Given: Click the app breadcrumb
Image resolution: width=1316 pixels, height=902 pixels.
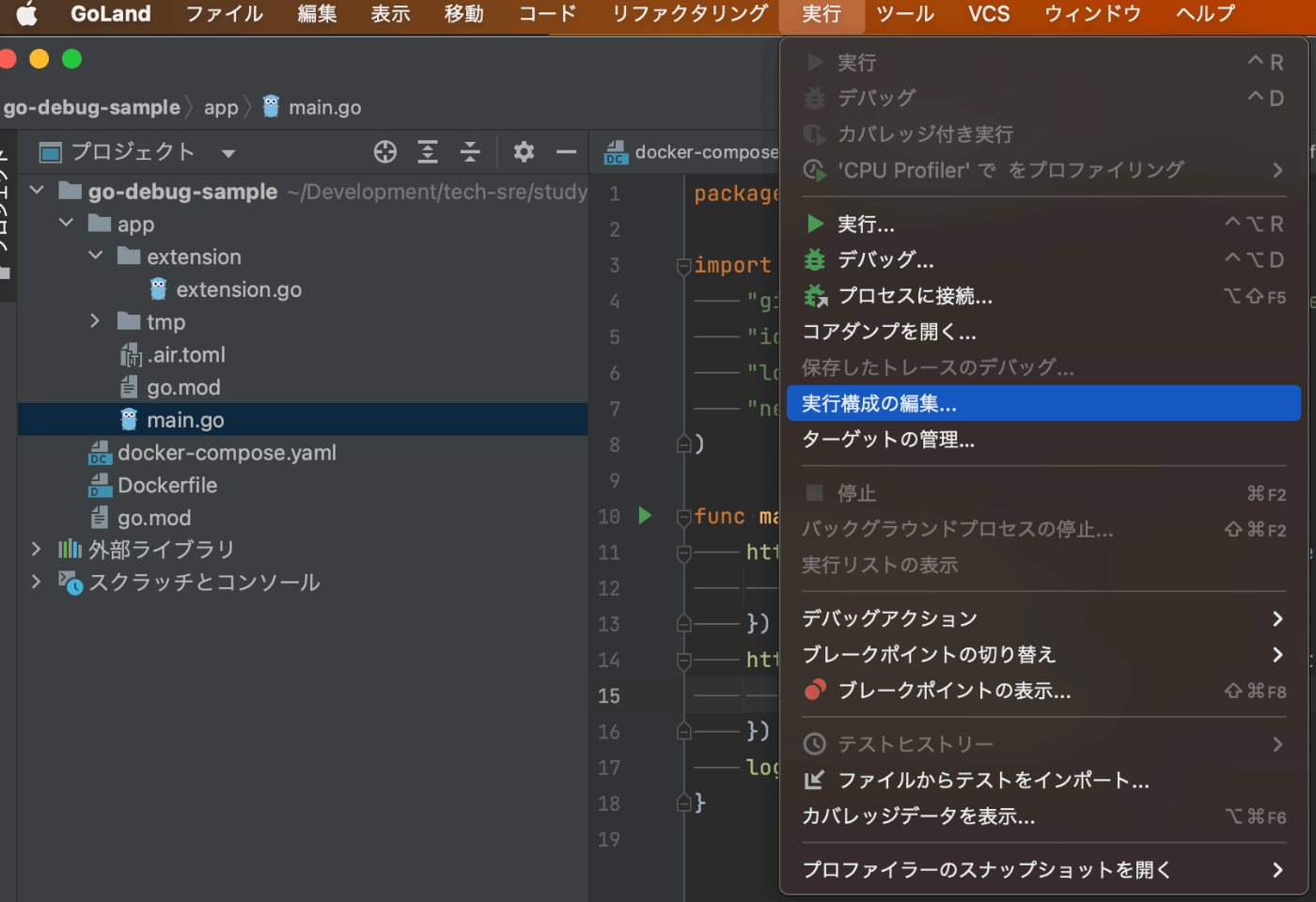Looking at the screenshot, I should (222, 107).
